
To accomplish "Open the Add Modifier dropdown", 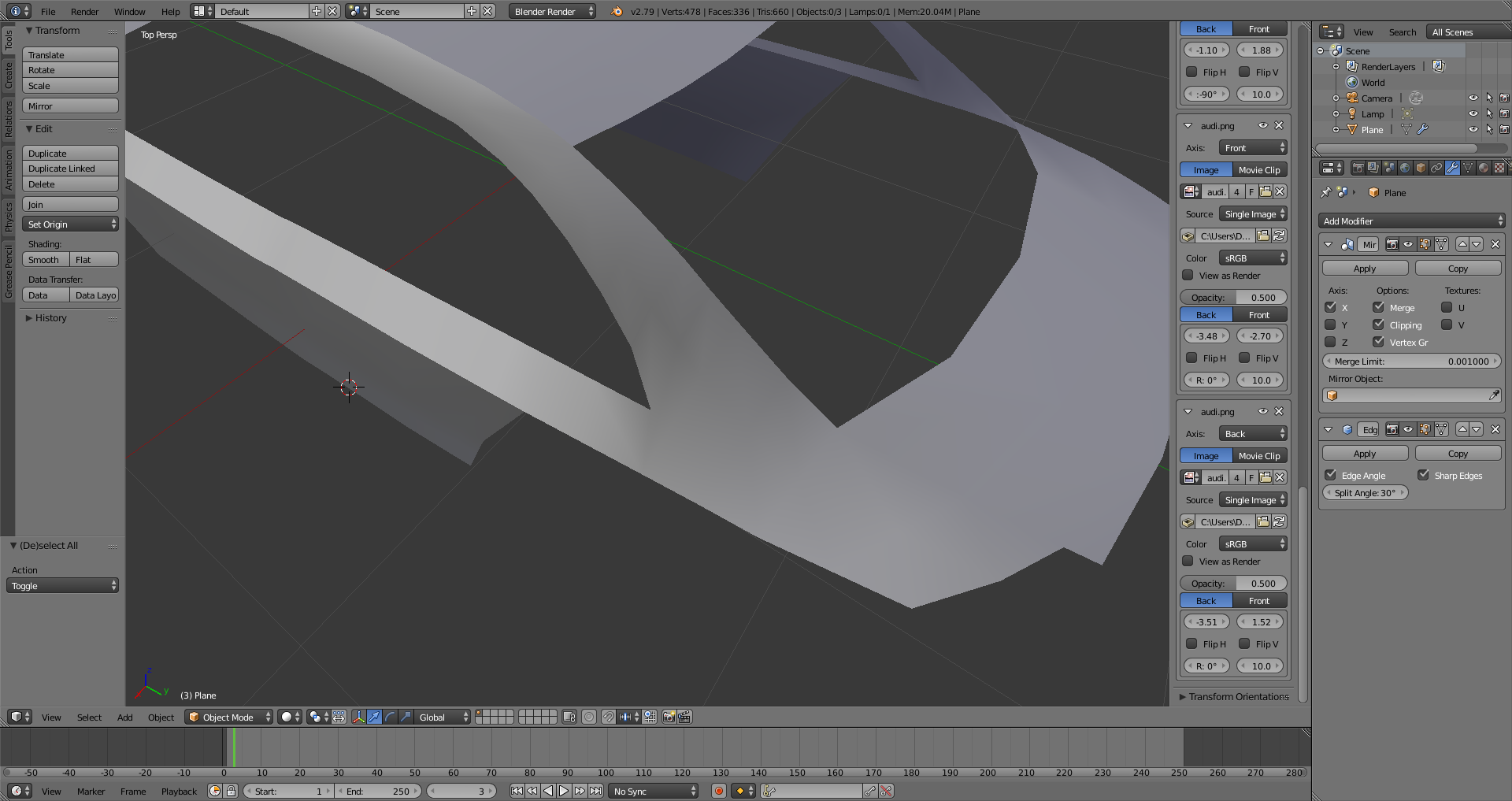I will [x=1411, y=221].
